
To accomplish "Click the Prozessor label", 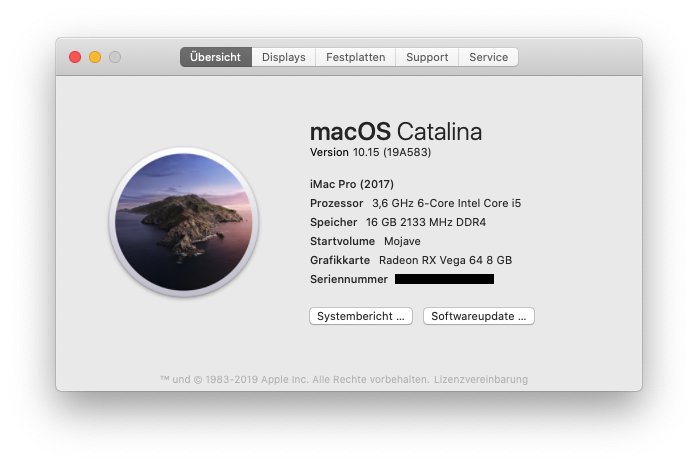I will [337, 203].
